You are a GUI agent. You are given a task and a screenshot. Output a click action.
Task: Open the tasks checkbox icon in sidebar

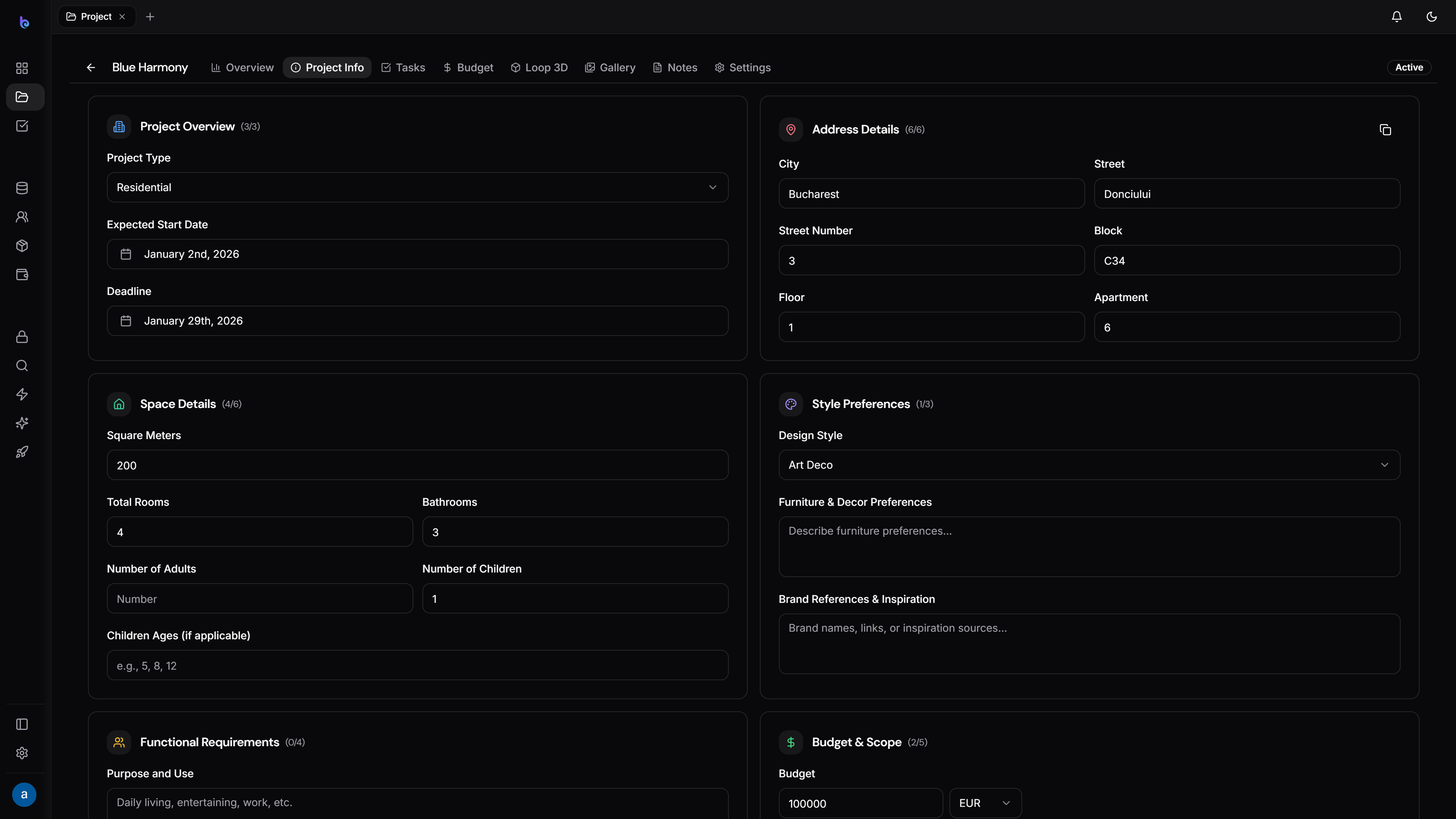(22, 126)
